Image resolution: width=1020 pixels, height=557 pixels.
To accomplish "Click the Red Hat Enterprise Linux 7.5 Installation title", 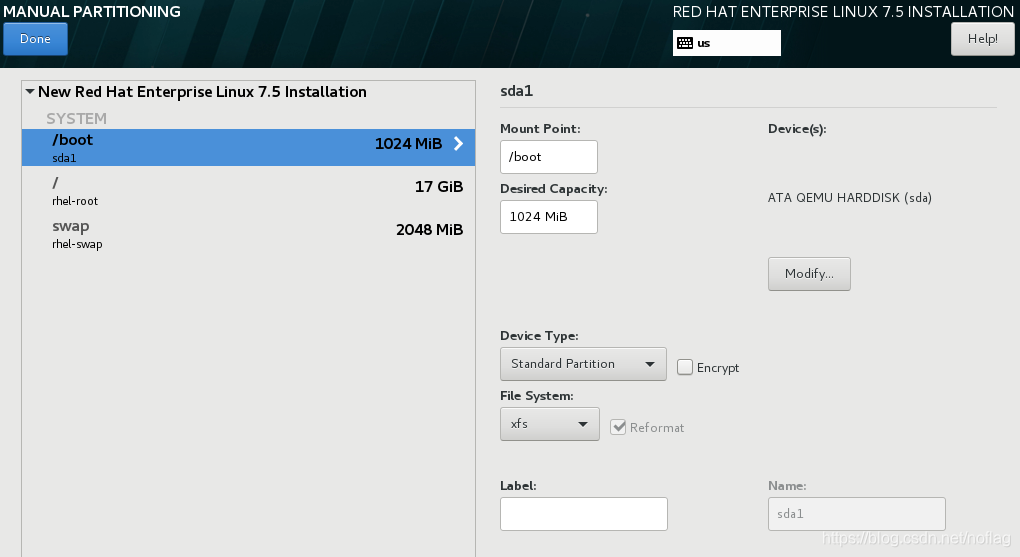I will 843,12.
